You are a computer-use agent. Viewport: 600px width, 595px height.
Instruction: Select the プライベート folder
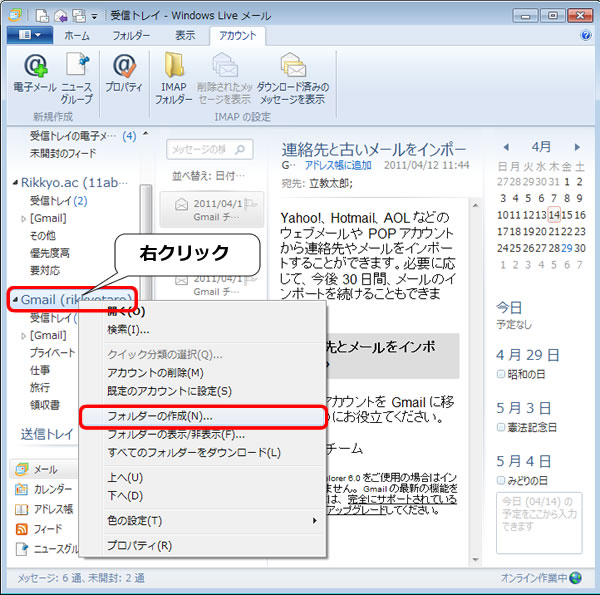(x=52, y=352)
